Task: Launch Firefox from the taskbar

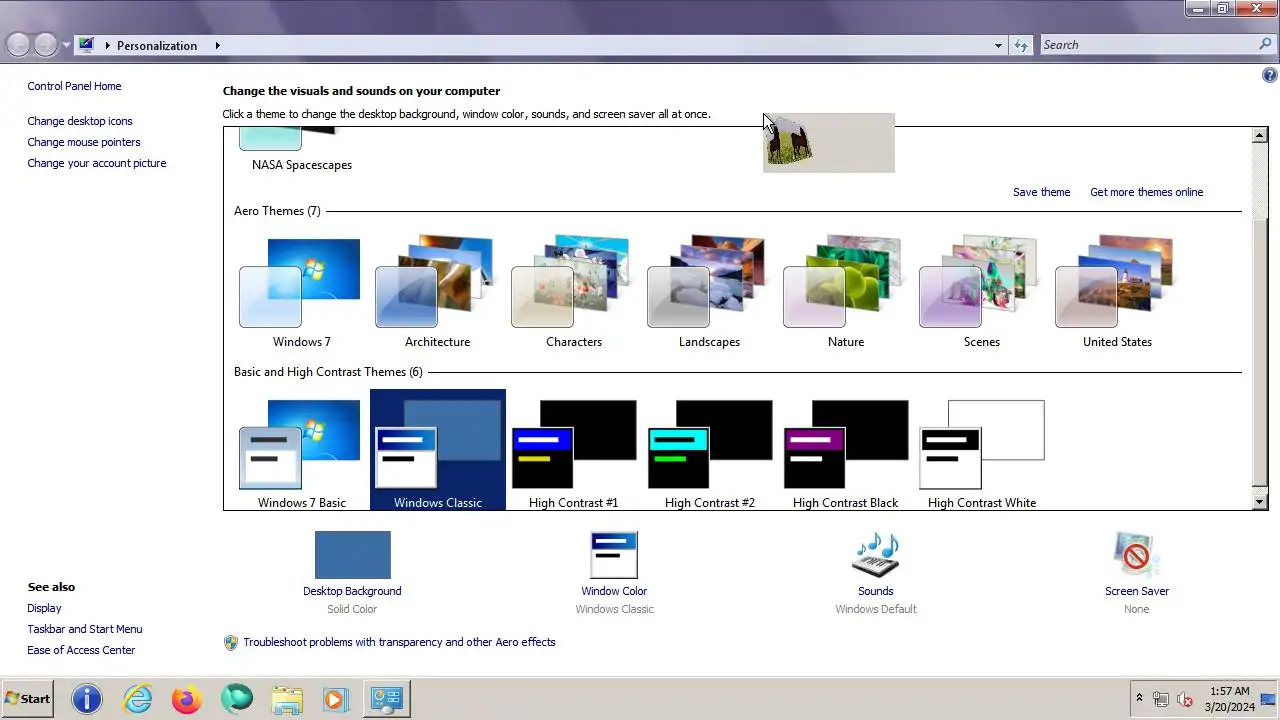Action: (x=187, y=699)
